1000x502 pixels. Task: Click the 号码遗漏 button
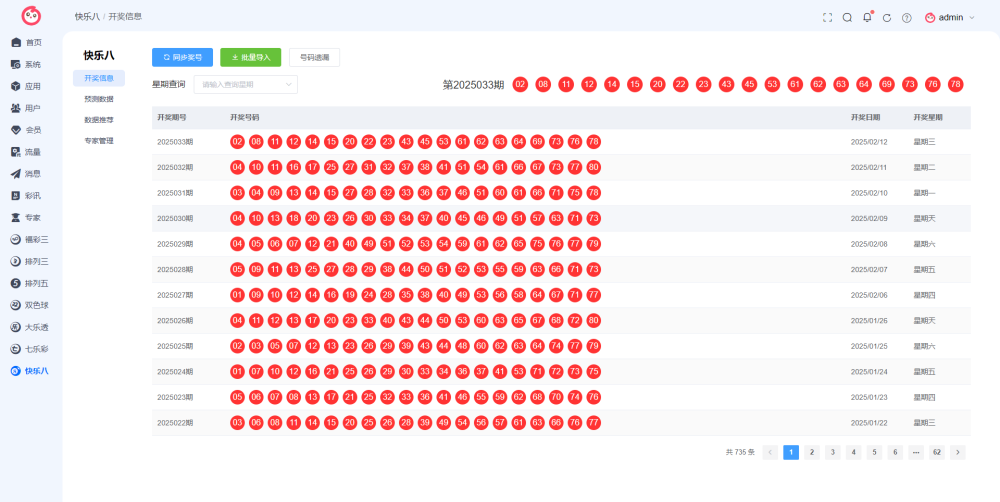[x=314, y=57]
